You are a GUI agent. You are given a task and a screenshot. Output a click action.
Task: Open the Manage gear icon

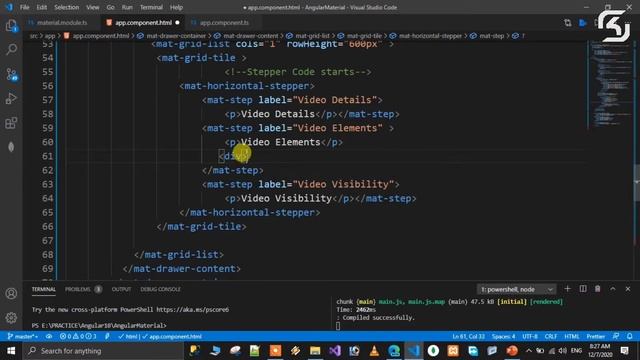(11, 318)
